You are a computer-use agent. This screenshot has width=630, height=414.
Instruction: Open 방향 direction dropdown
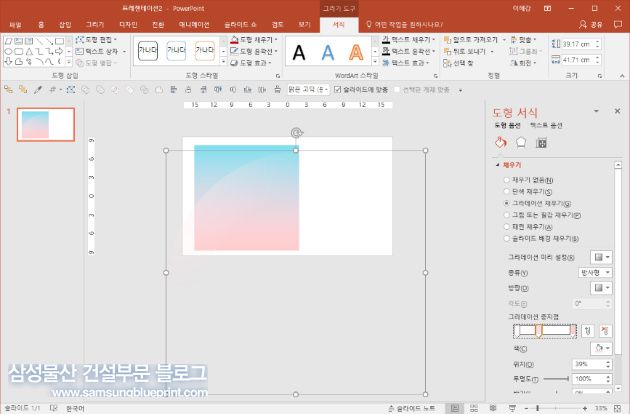click(601, 288)
